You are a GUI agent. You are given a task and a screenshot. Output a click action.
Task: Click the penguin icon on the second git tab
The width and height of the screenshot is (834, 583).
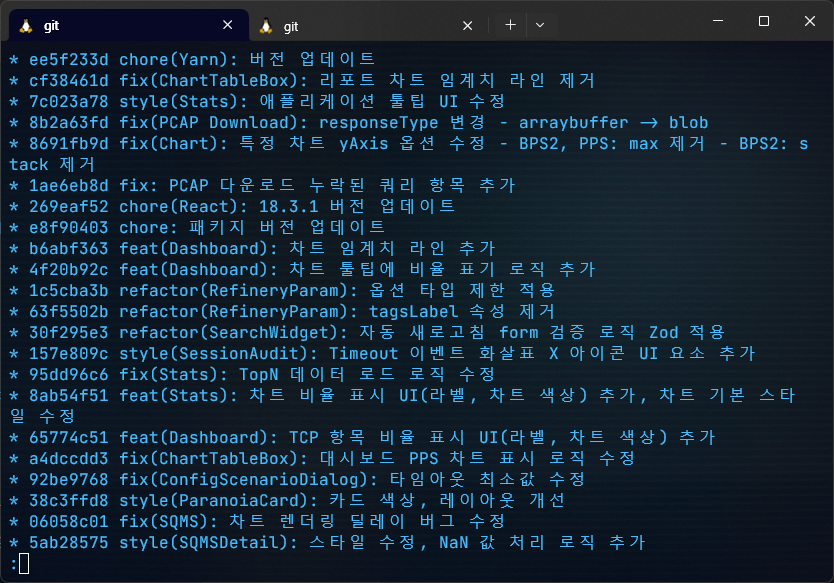[266, 25]
